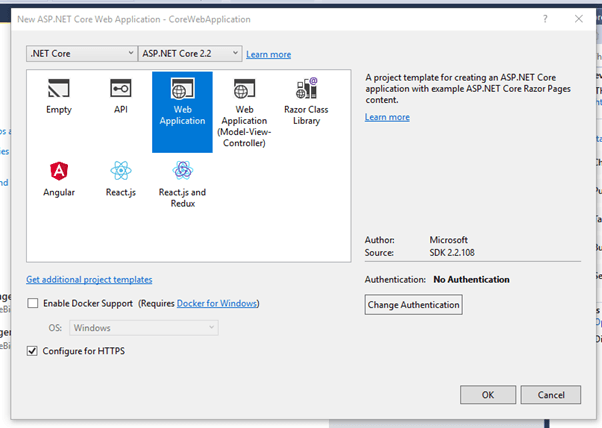
Task: Click the SDK 2.2.108 source value
Action: (x=452, y=253)
